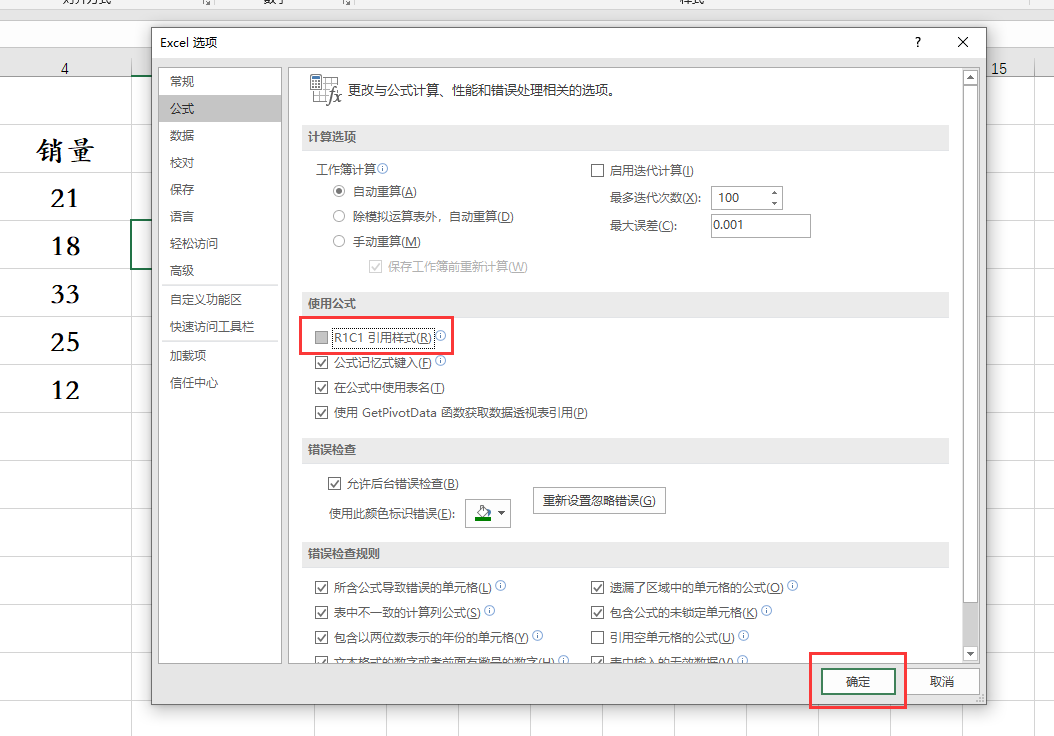Open the 高级 options category
The height and width of the screenshot is (736, 1054).
220,270
